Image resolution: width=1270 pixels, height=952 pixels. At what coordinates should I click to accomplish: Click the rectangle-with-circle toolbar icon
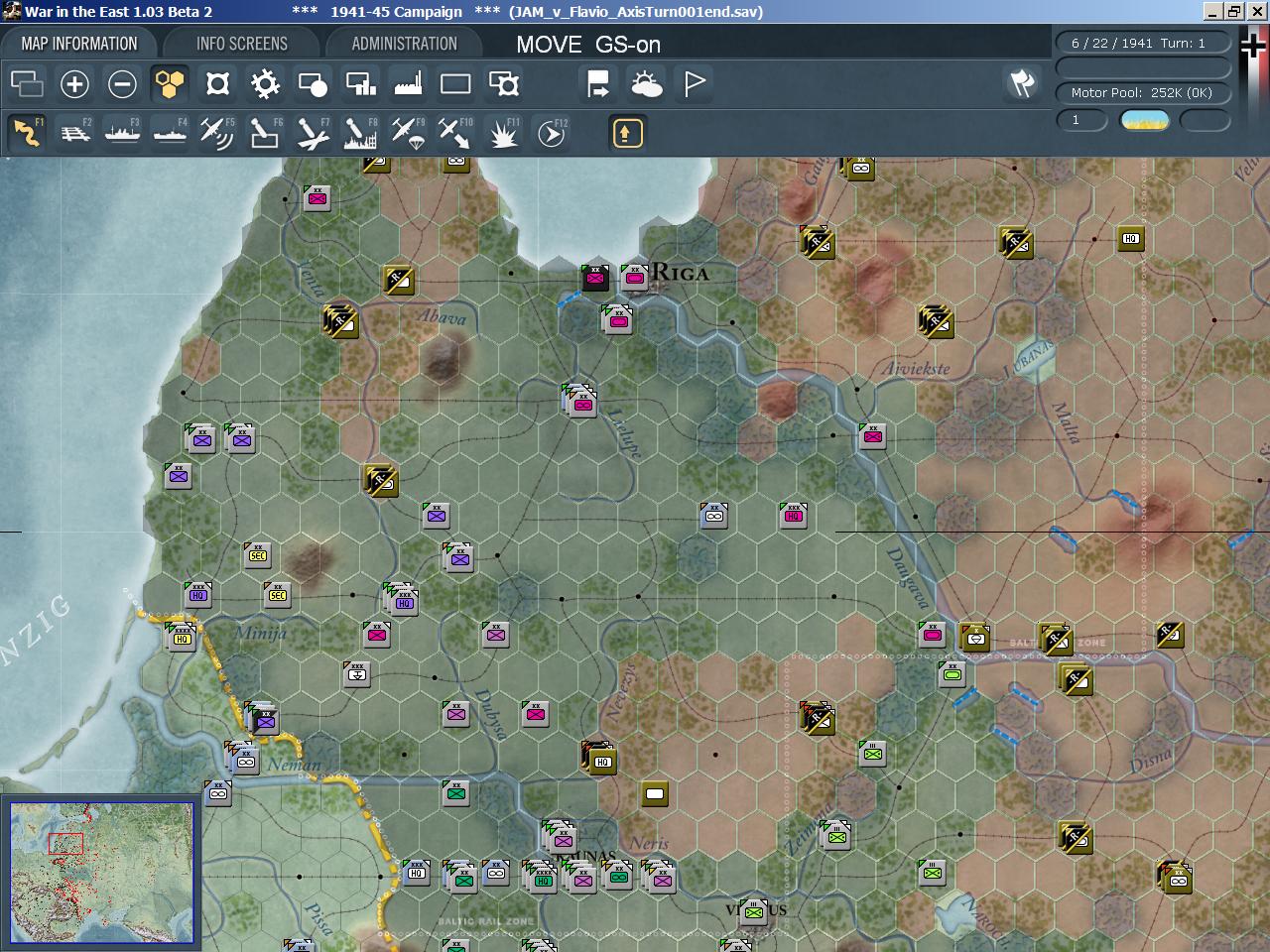point(313,84)
